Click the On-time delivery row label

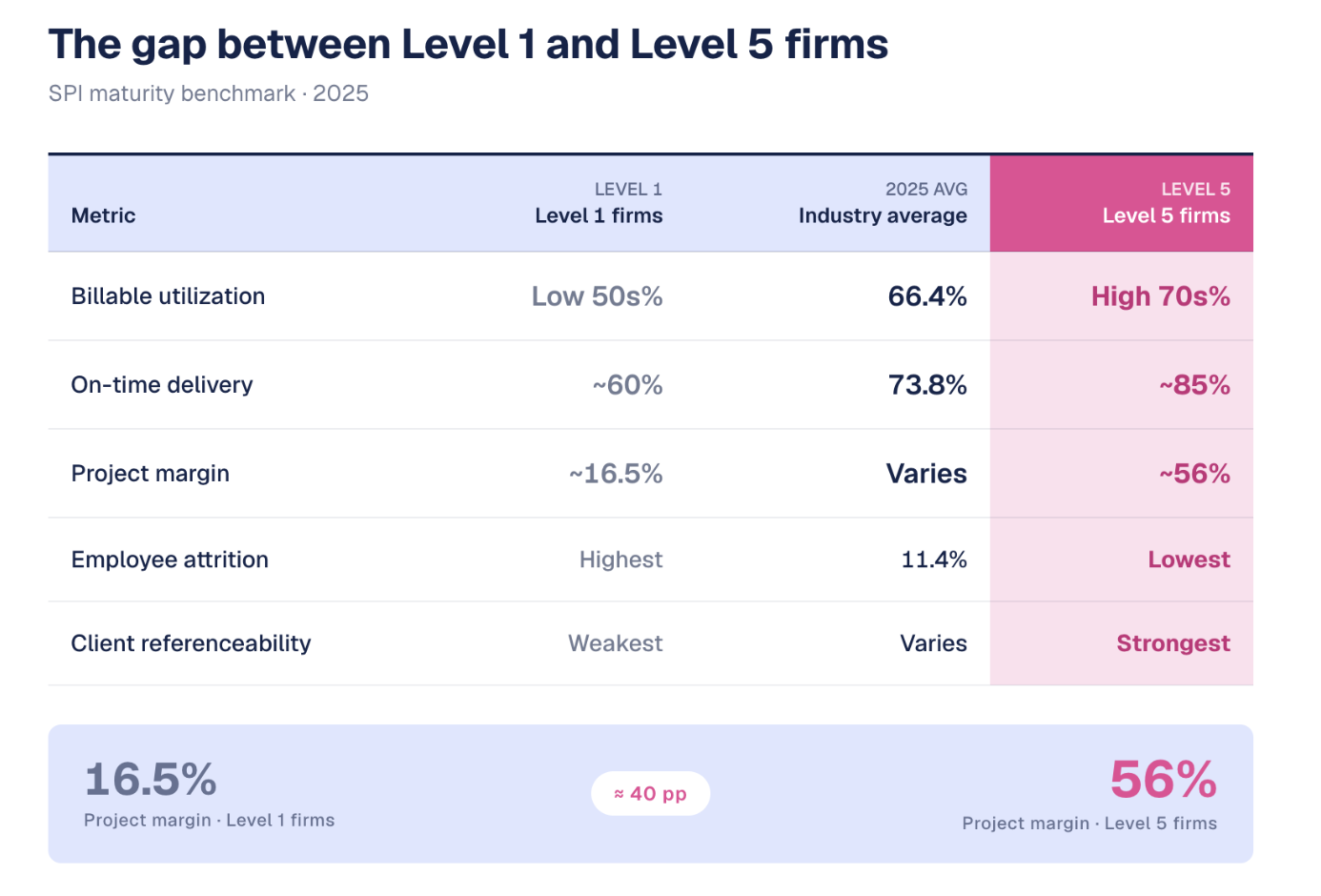coord(162,385)
